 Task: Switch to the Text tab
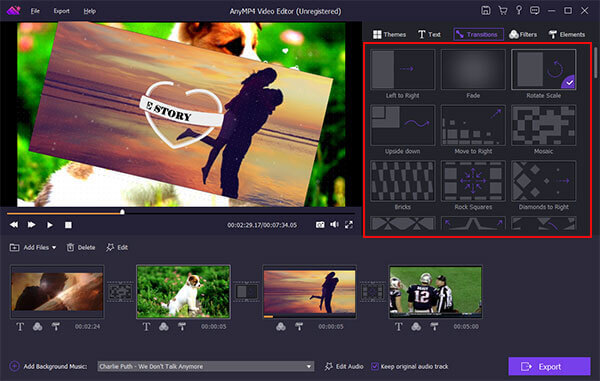click(429, 34)
